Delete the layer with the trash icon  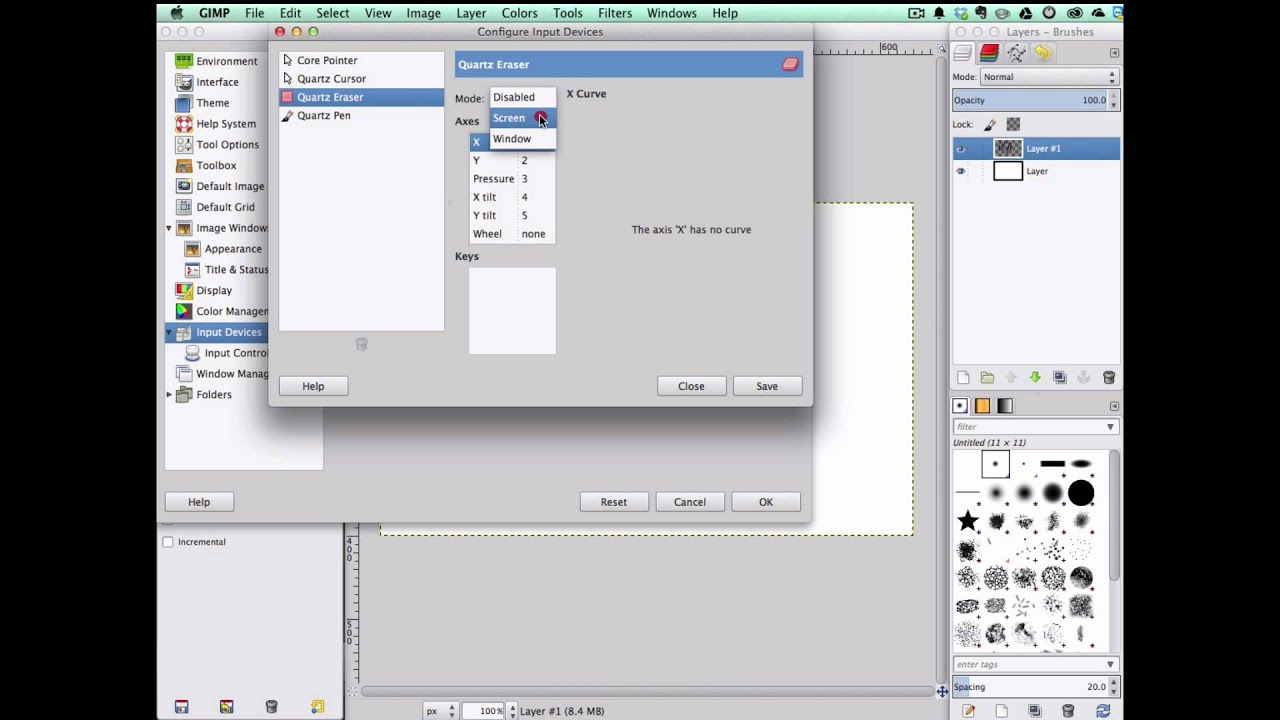point(1108,377)
